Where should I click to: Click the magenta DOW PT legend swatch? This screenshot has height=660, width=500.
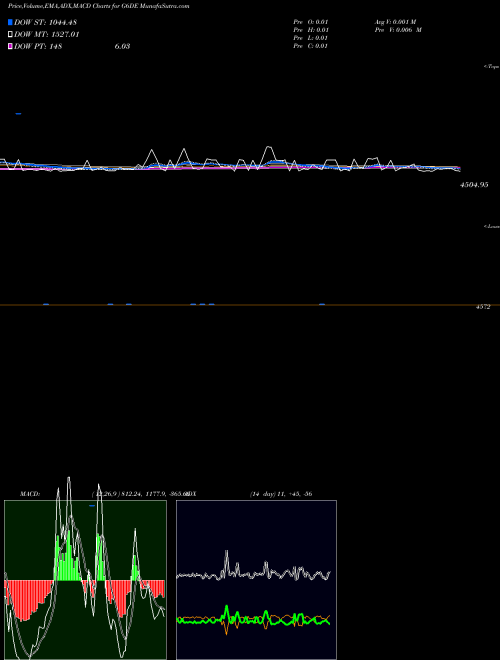10,46
